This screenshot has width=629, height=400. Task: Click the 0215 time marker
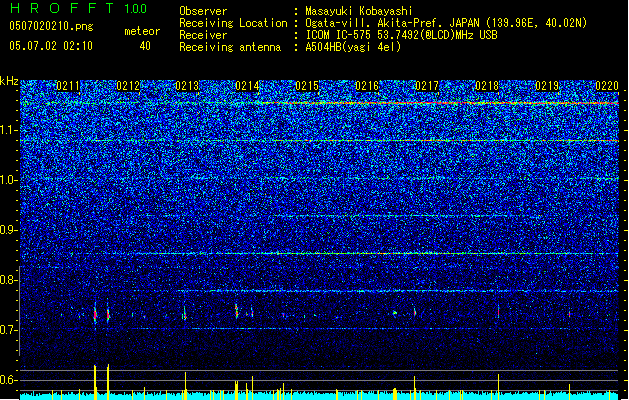click(307, 86)
